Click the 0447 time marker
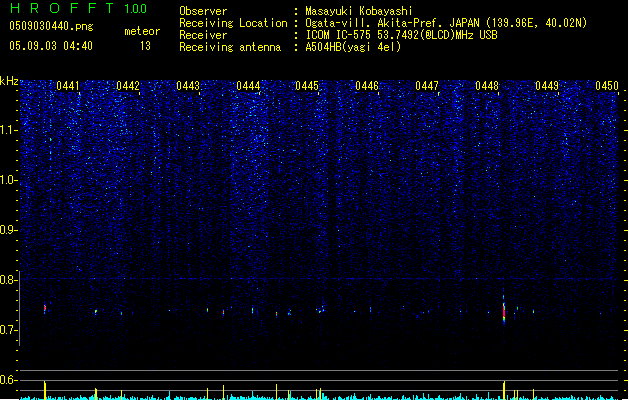The width and height of the screenshot is (629, 400). (427, 85)
